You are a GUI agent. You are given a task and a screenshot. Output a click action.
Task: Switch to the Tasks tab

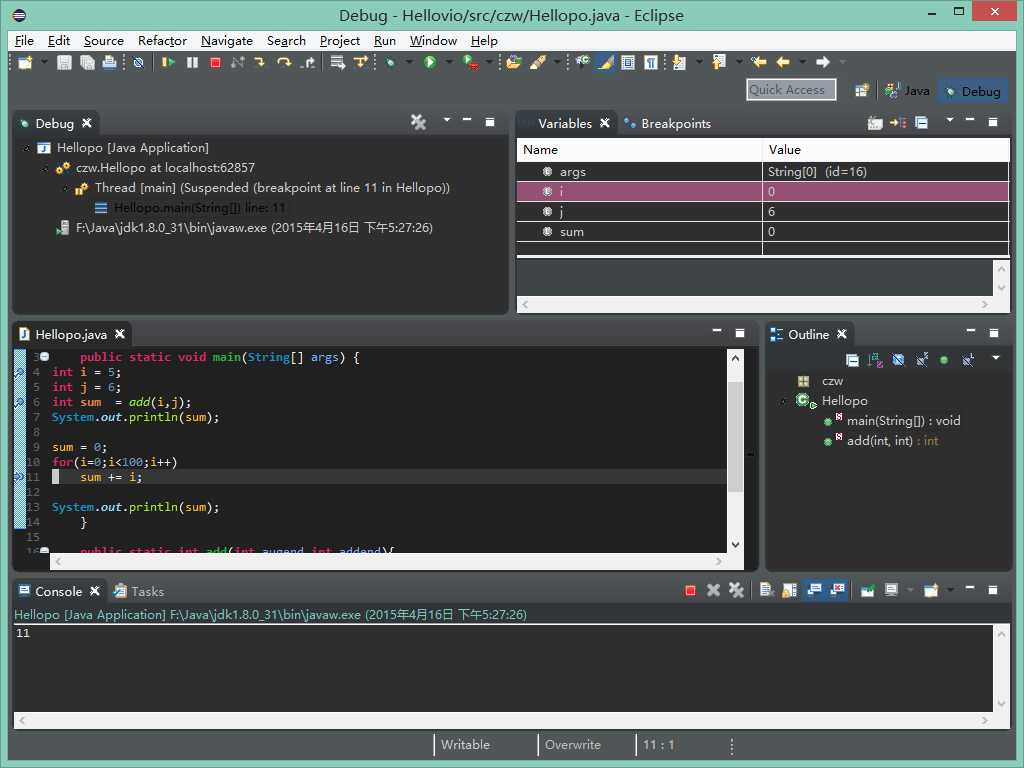click(x=138, y=592)
